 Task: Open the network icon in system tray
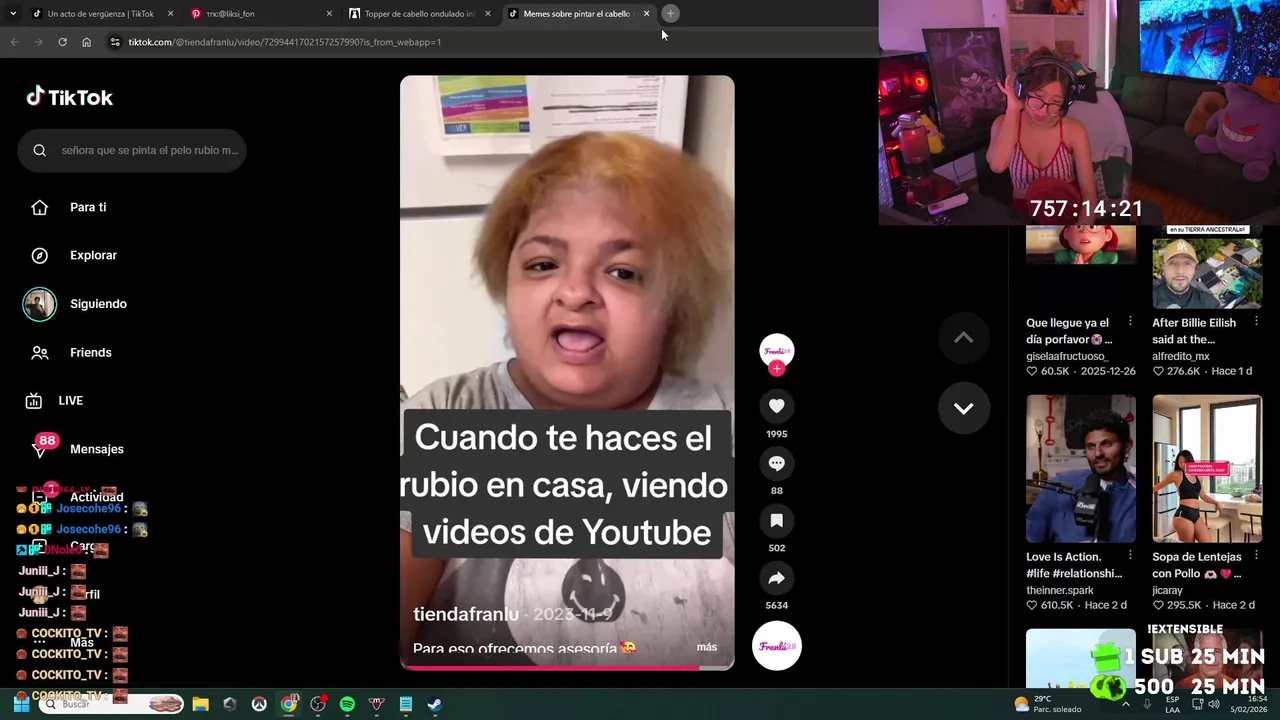coord(1198,704)
